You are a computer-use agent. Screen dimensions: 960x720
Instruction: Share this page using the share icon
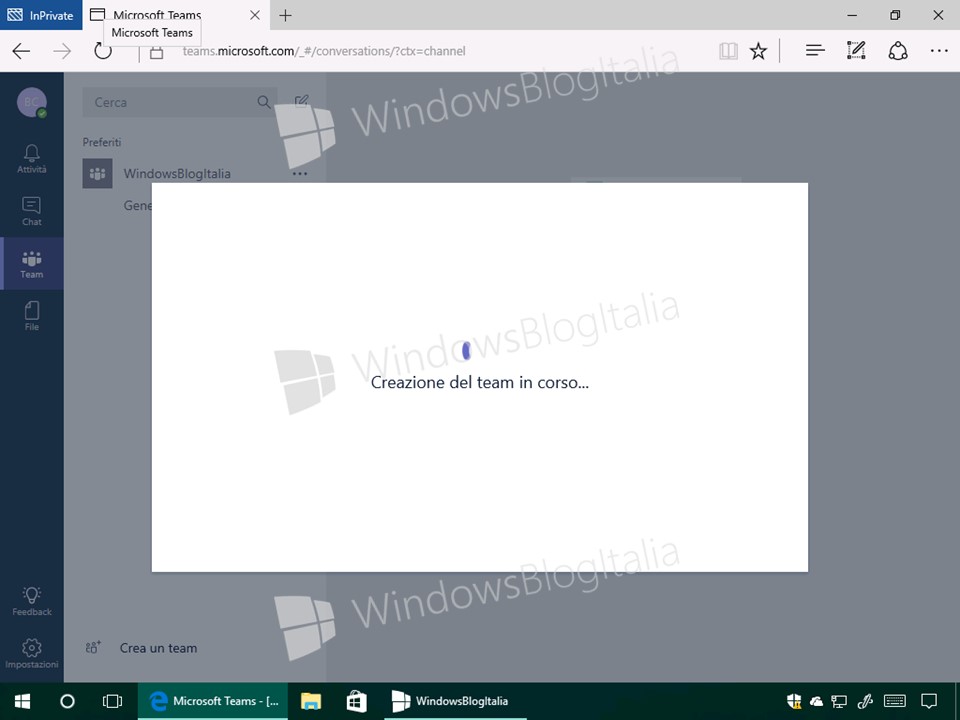[898, 51]
